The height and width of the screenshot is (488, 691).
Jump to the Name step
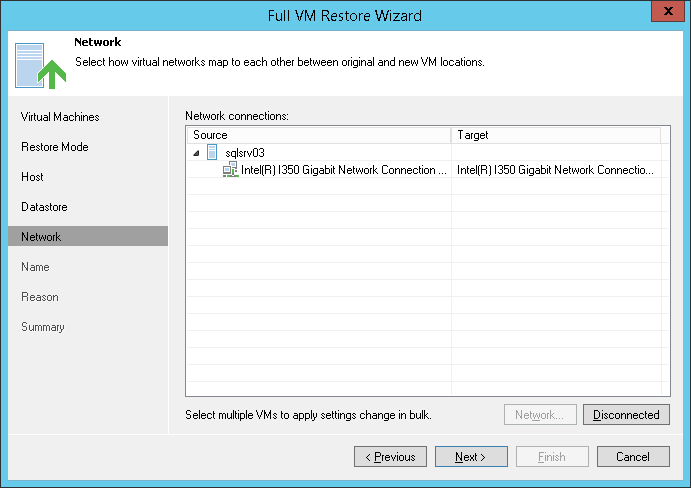(35, 267)
